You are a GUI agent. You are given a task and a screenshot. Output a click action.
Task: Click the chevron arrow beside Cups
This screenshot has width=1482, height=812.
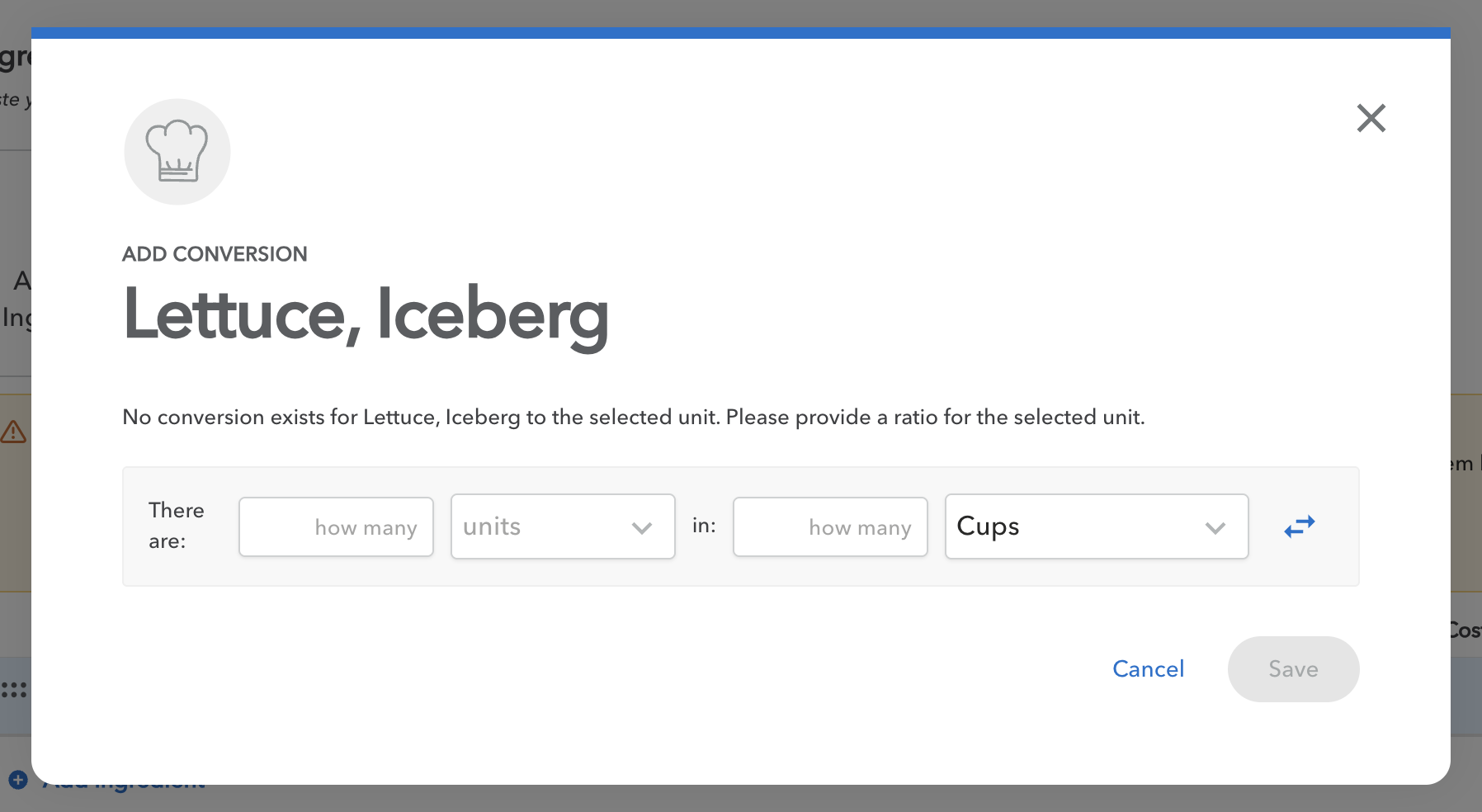(1215, 528)
